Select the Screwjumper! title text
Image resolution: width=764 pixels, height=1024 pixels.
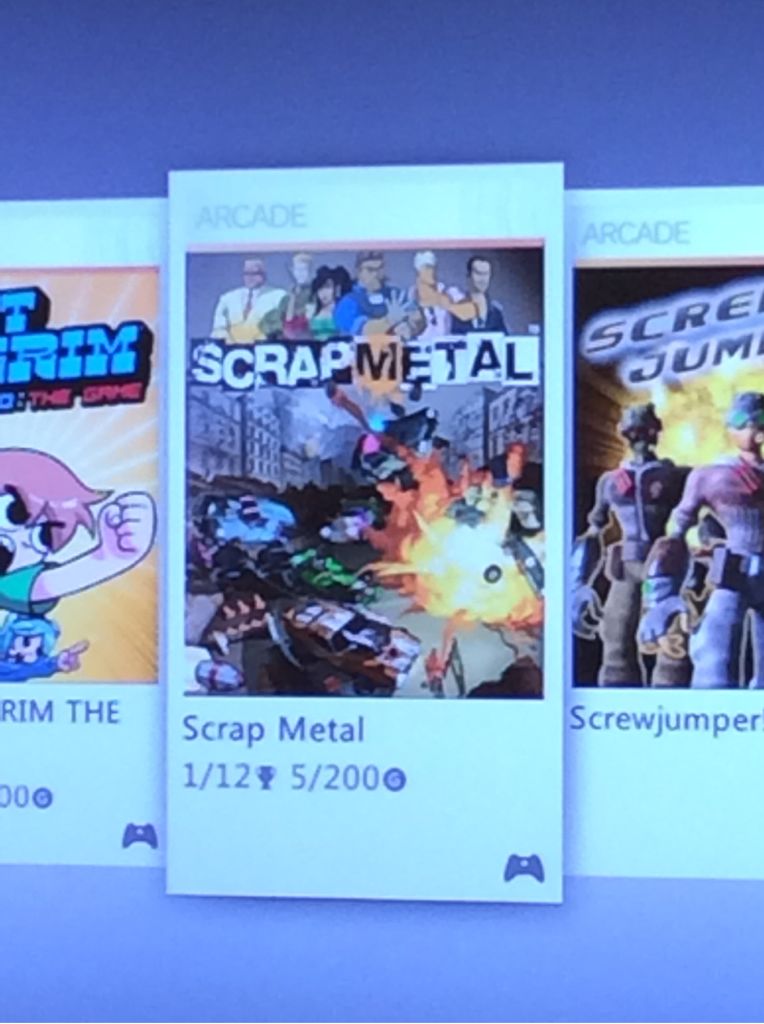[x=666, y=719]
